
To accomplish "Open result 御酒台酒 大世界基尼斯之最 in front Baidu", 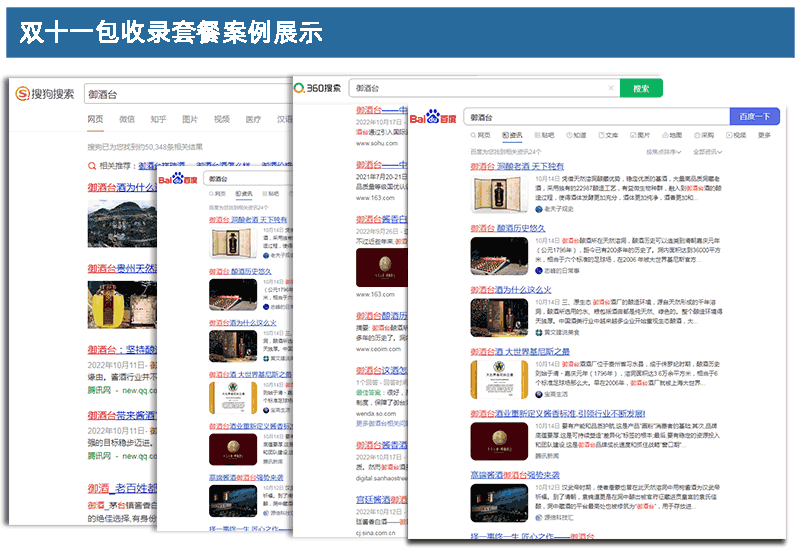I will click(520, 351).
